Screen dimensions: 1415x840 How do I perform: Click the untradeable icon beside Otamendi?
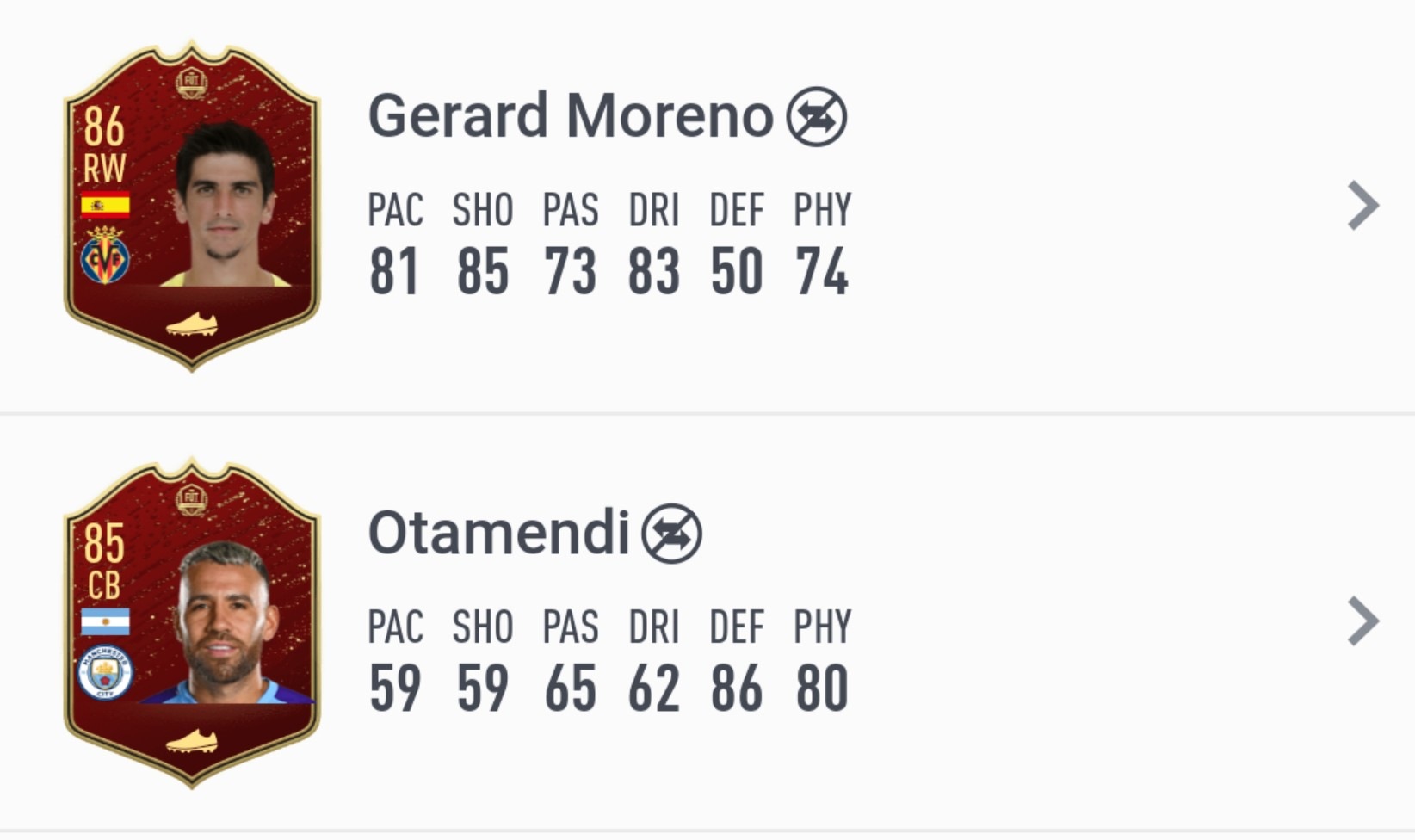[671, 533]
